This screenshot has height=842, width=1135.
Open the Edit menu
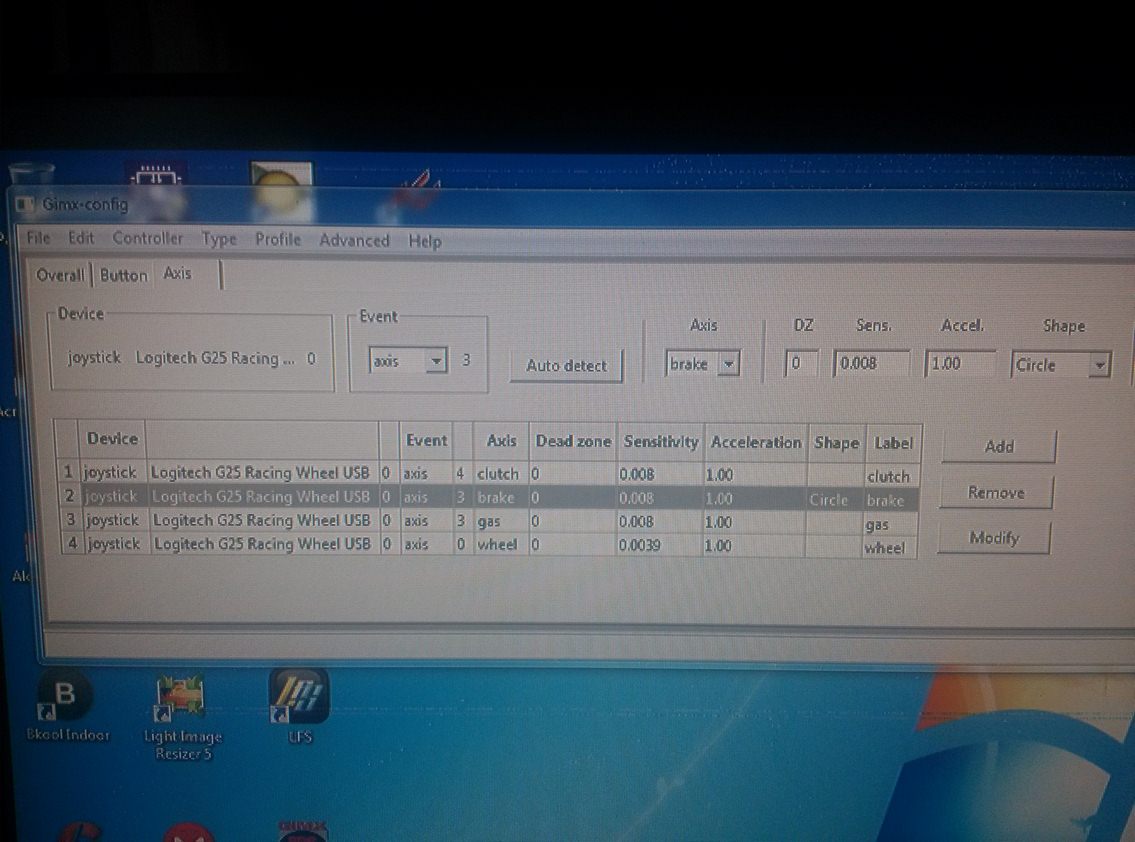(81, 237)
